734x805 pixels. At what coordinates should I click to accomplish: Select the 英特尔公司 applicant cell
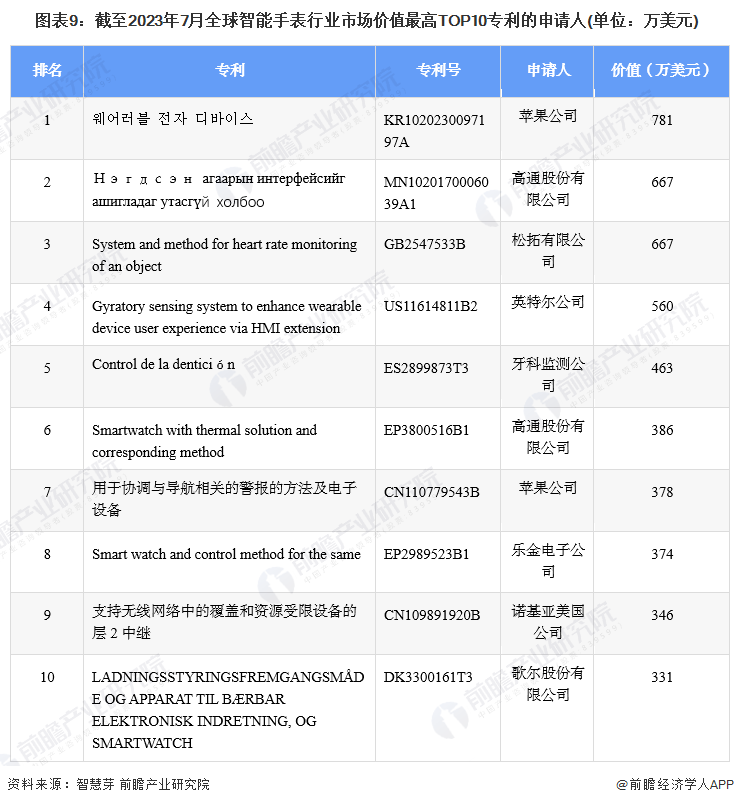click(x=548, y=302)
